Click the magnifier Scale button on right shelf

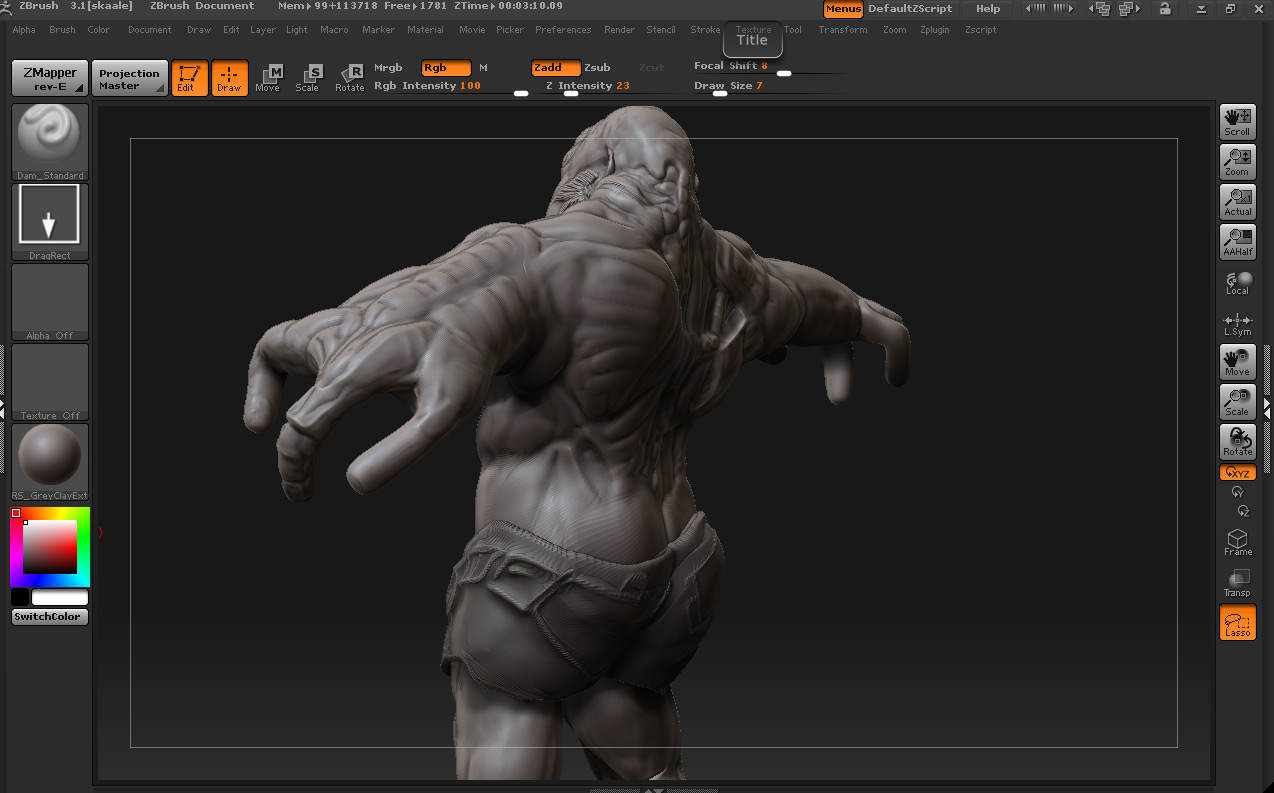[x=1238, y=402]
